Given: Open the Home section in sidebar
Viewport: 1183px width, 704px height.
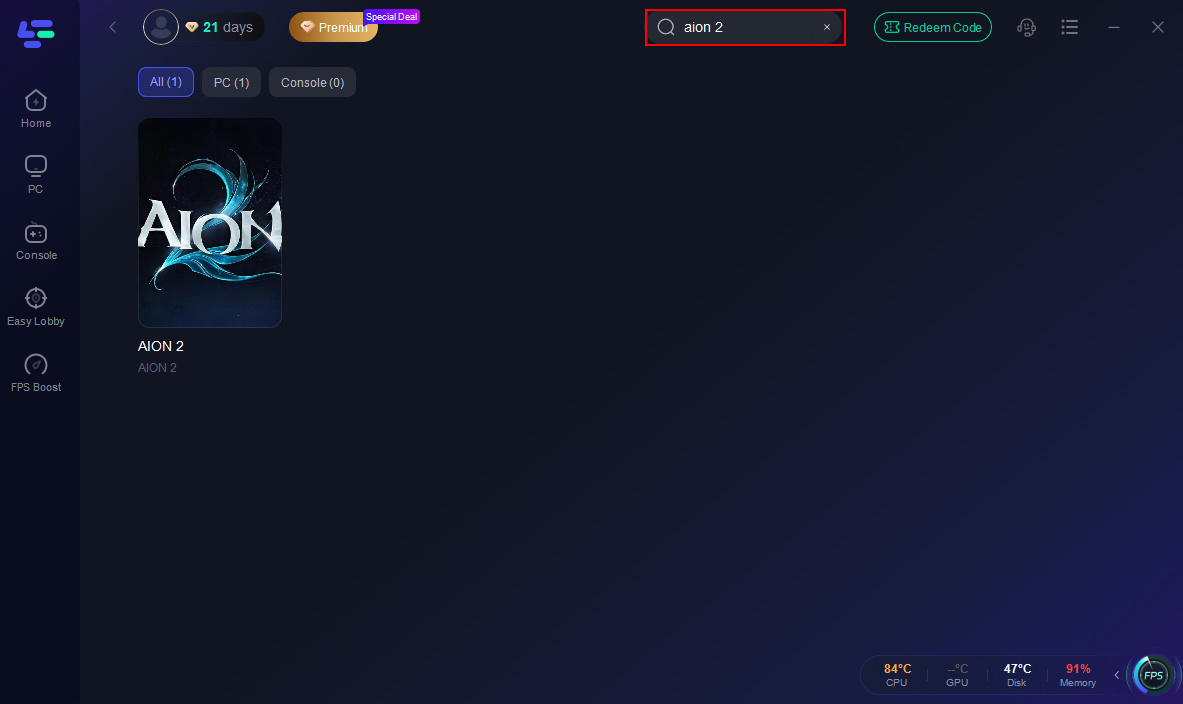Looking at the screenshot, I should pos(36,109).
